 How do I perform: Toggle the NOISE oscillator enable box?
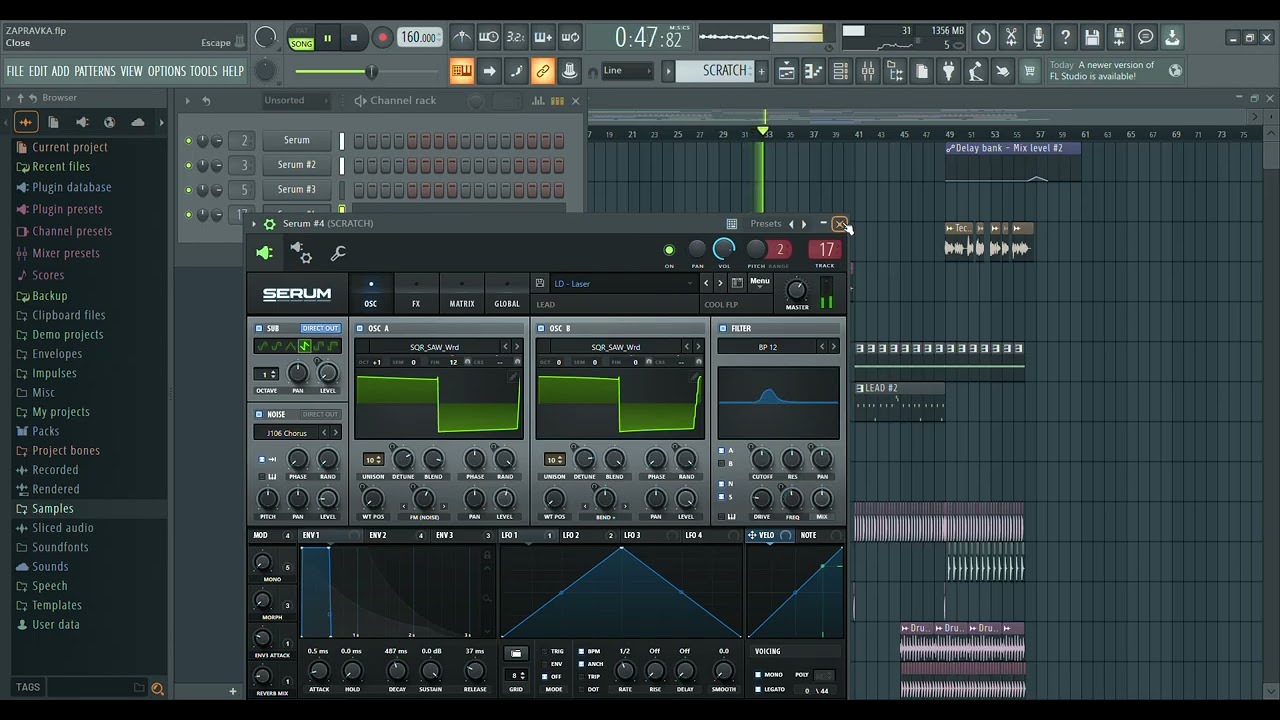(259, 414)
